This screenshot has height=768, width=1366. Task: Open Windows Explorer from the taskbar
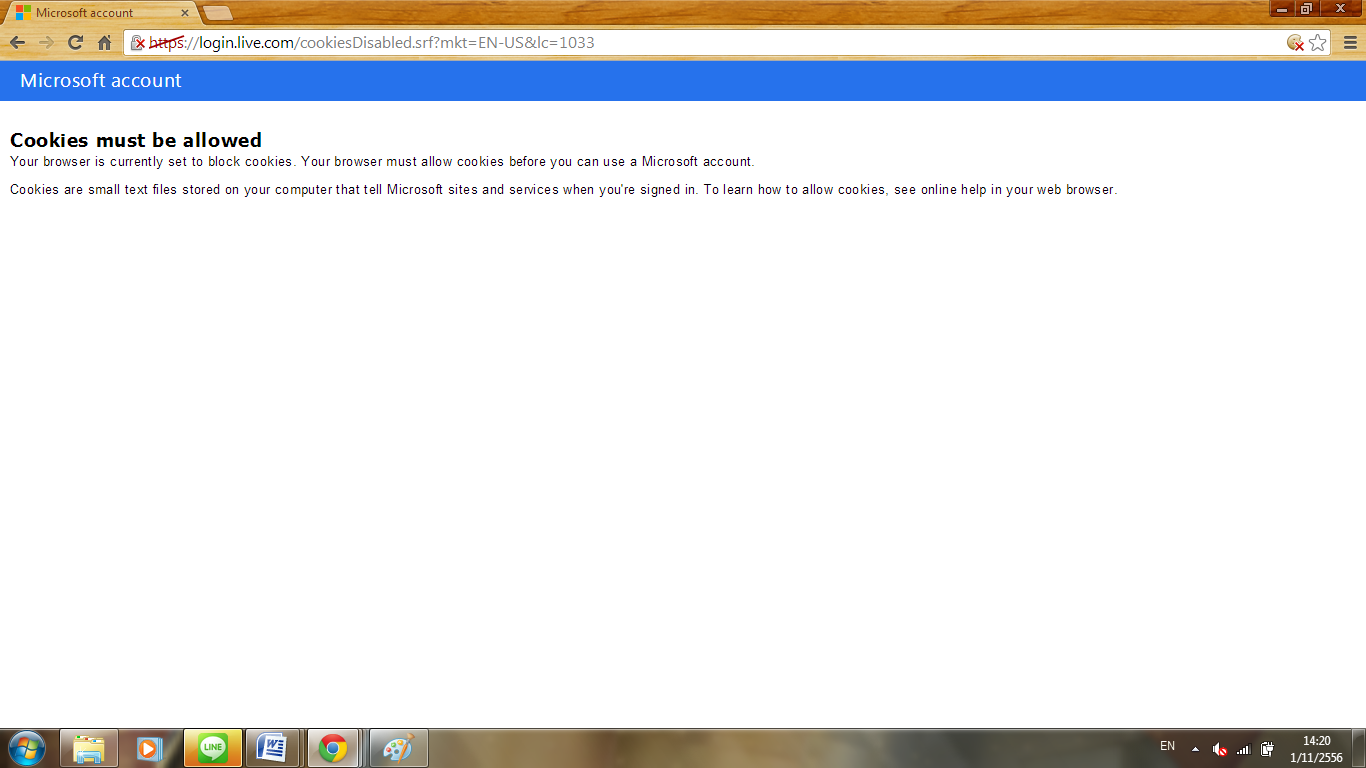(x=89, y=748)
